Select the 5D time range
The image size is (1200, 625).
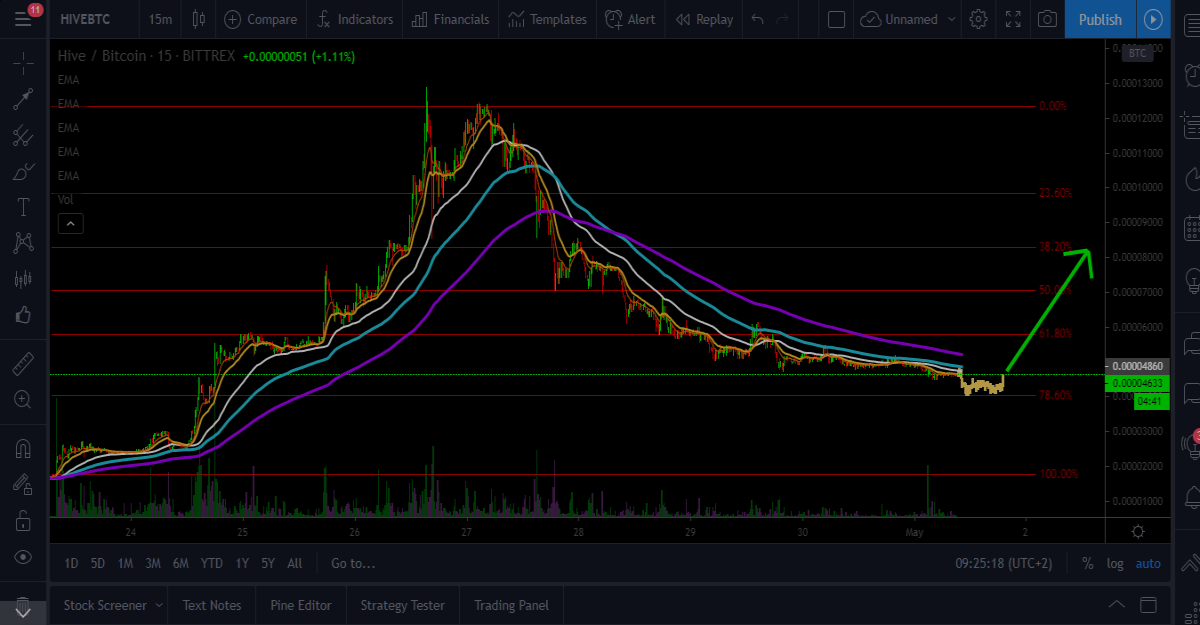pos(98,563)
